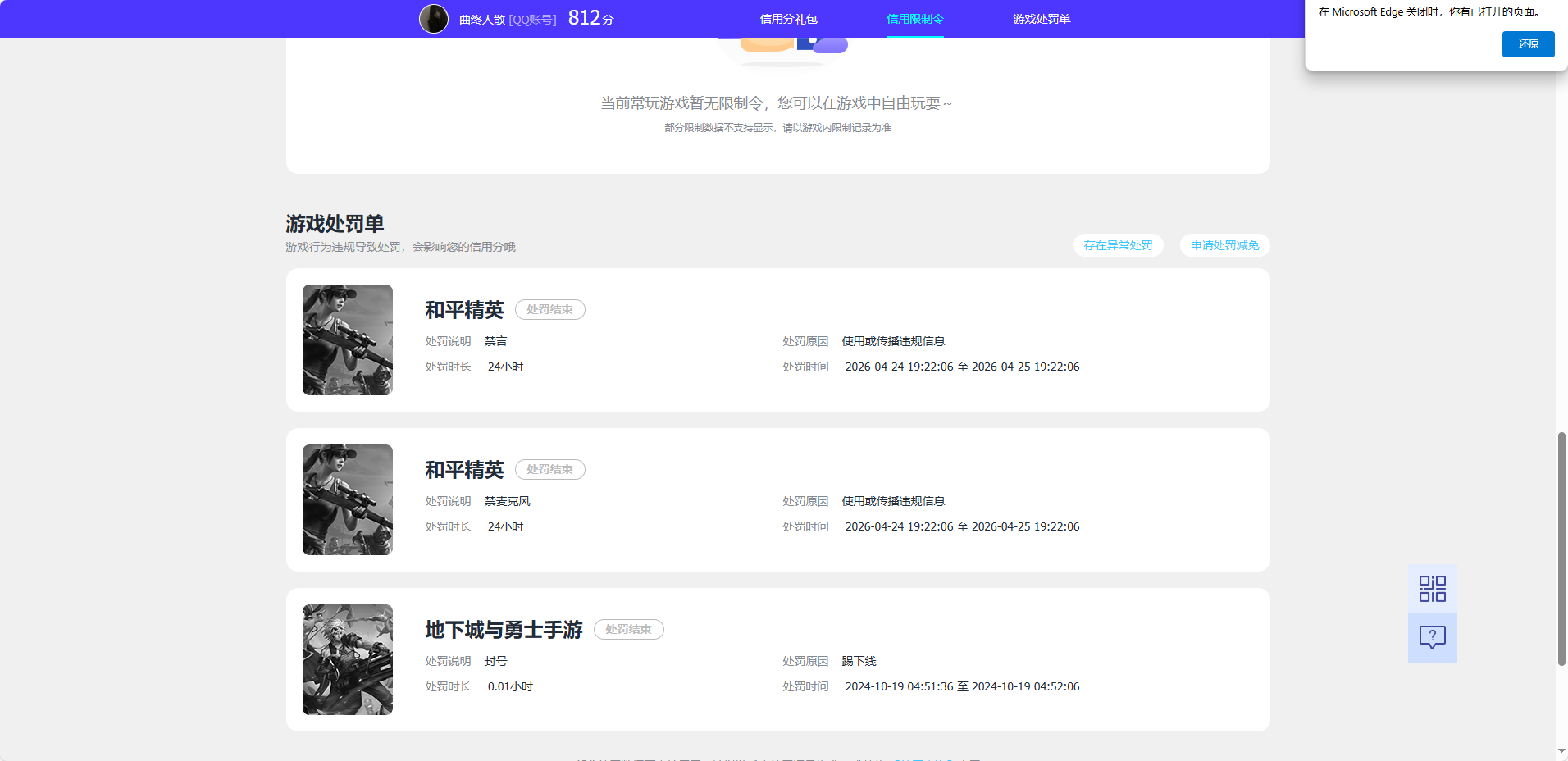1568x761 pixels.
Task: Click 封号 penalty description
Action: (x=495, y=661)
